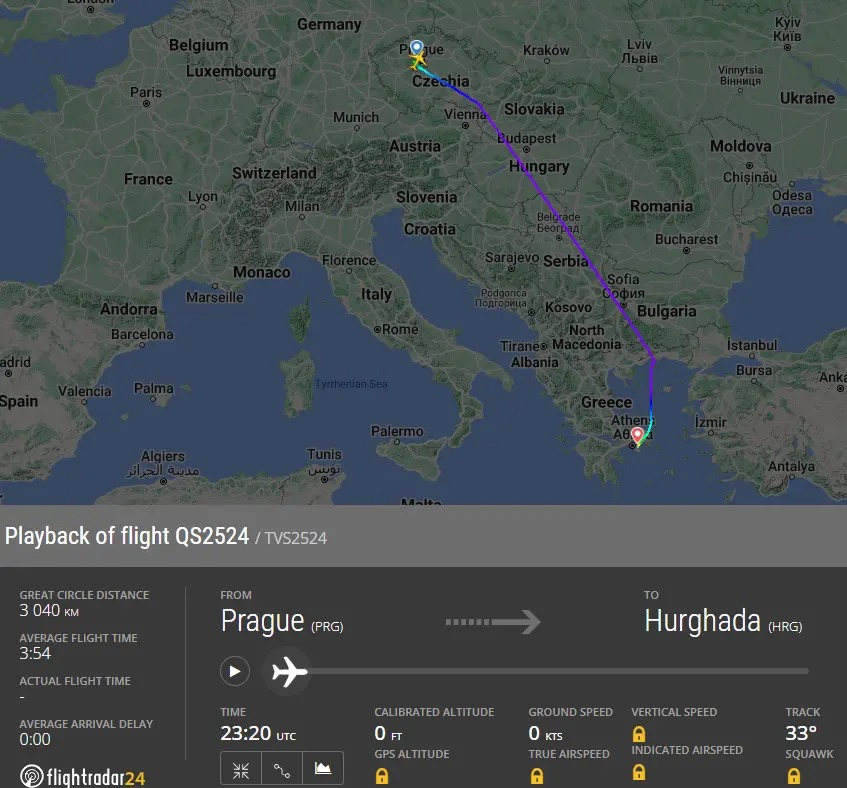Click the playback timeline track midpoint
Screen dimensions: 847x788
(557, 671)
